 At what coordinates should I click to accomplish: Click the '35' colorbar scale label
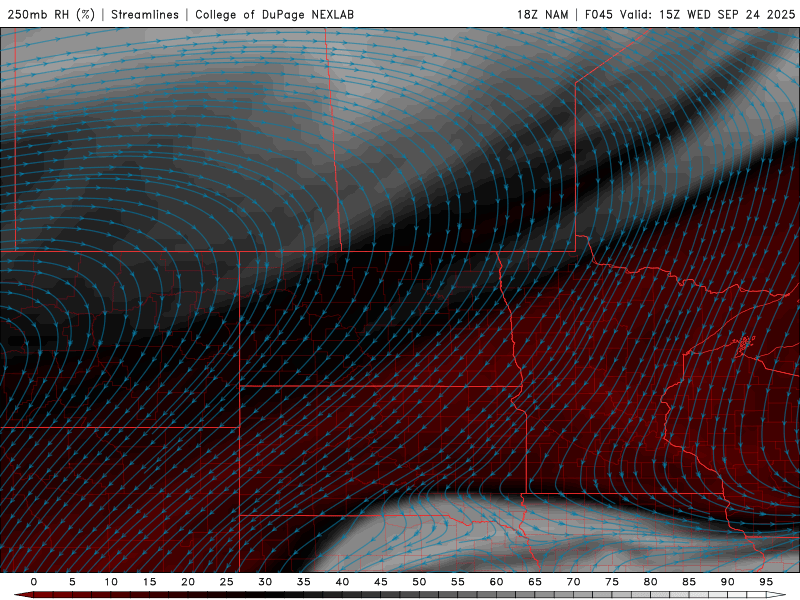pyautogui.click(x=303, y=582)
